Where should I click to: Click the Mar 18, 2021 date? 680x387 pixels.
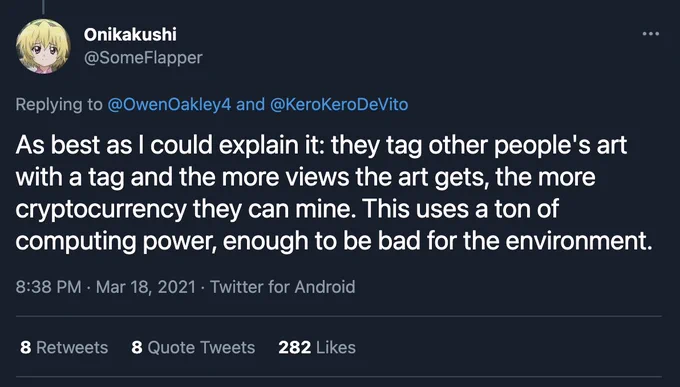tap(146, 287)
